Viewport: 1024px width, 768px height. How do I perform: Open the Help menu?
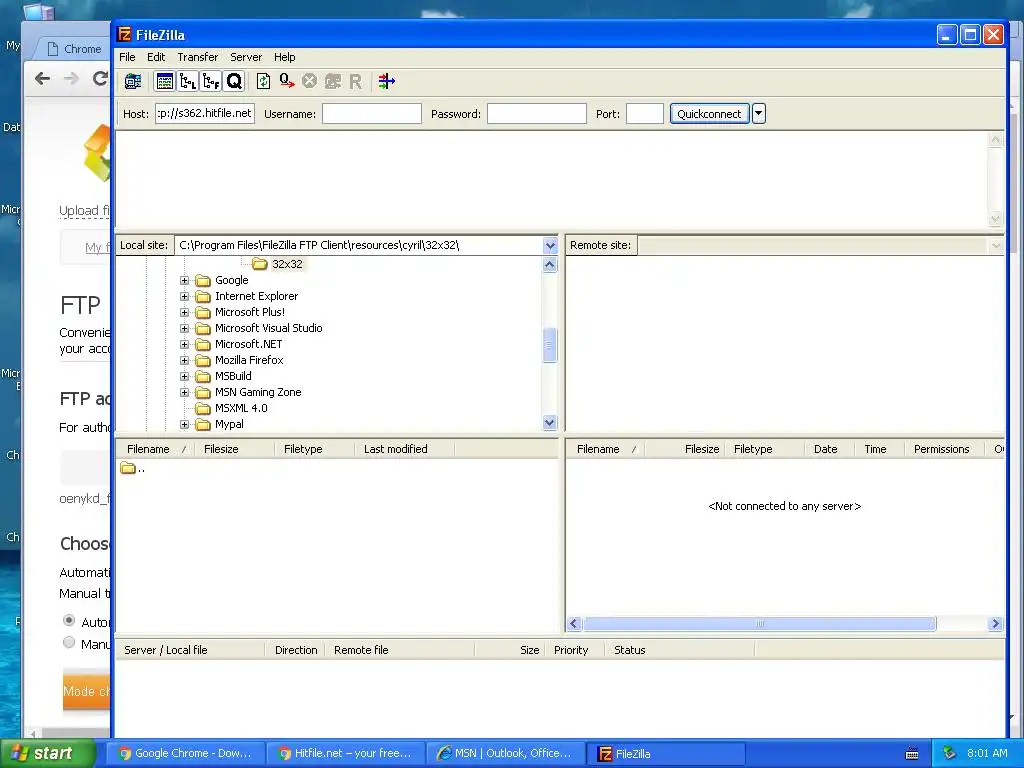284,57
